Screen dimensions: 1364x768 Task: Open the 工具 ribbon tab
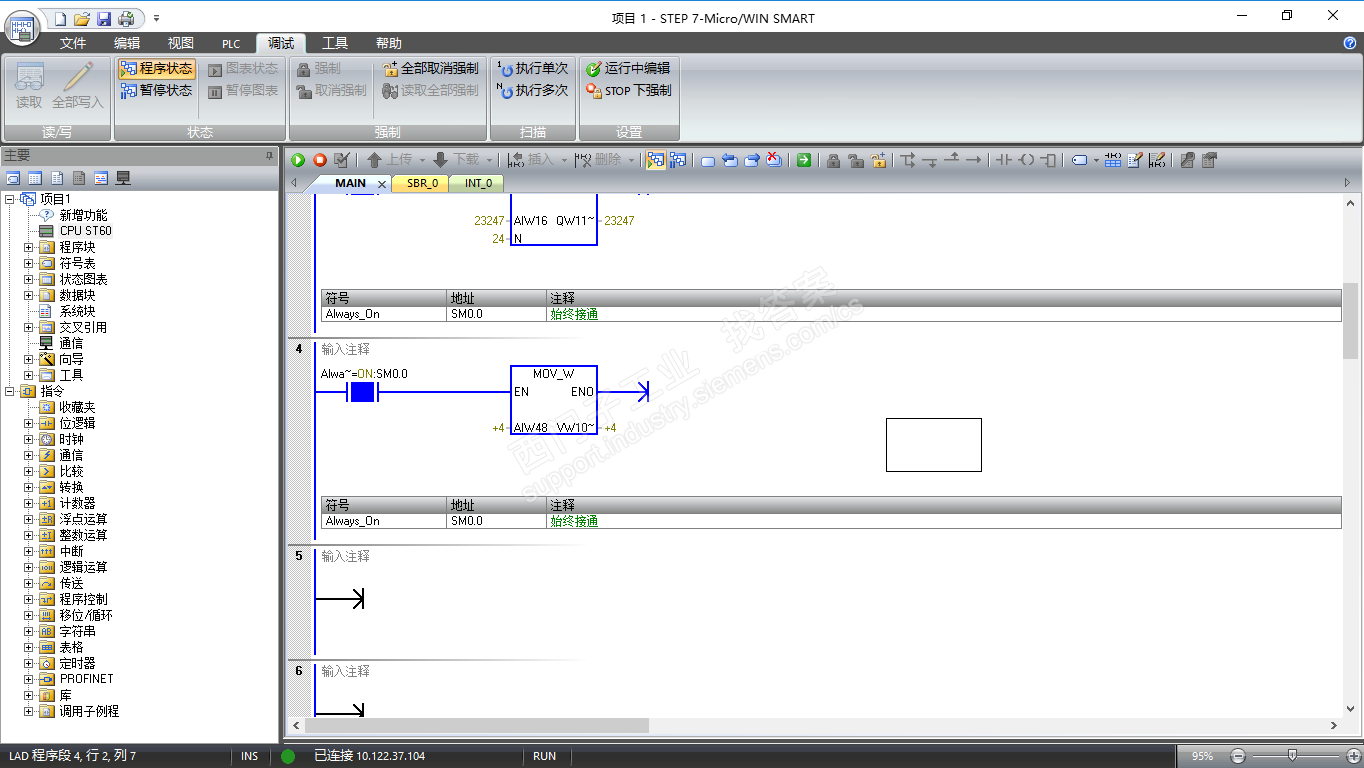[335, 43]
